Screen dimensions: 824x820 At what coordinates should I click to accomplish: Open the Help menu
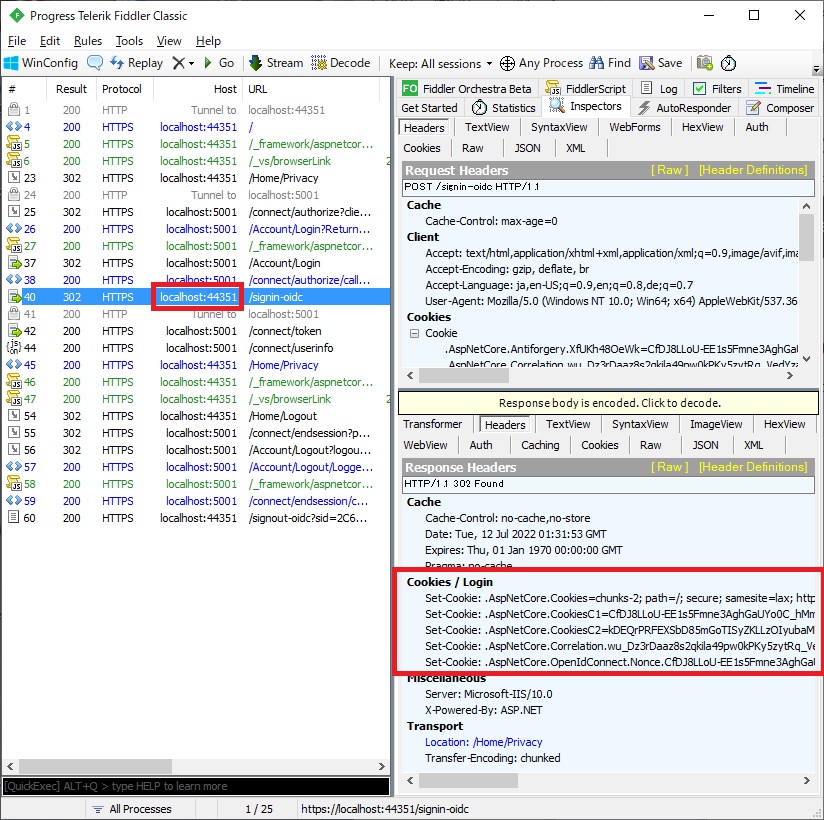(208, 41)
